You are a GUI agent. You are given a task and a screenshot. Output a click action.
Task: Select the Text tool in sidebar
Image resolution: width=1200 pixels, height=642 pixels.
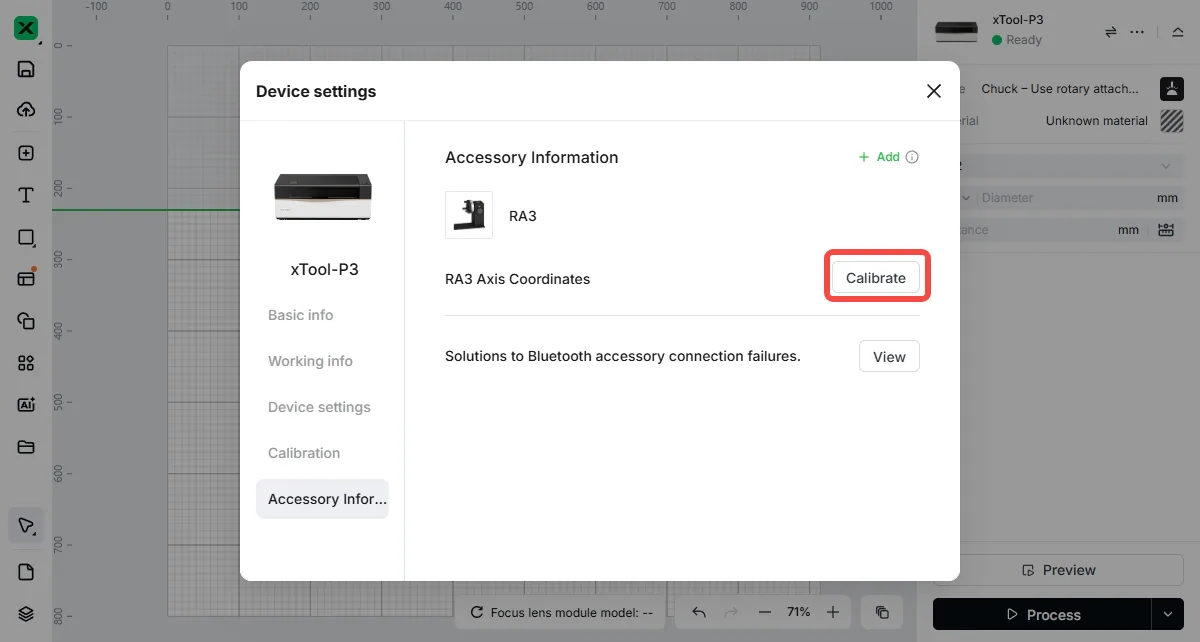[x=26, y=195]
